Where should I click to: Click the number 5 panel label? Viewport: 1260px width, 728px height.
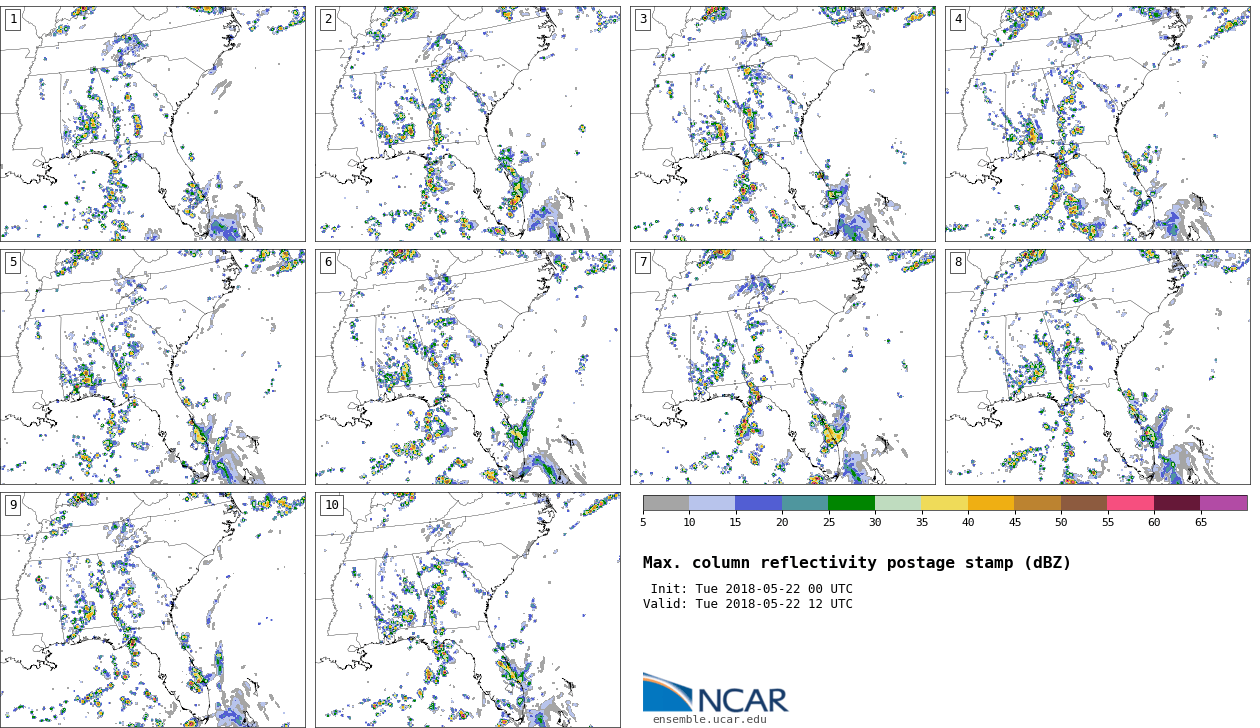pyautogui.click(x=13, y=262)
